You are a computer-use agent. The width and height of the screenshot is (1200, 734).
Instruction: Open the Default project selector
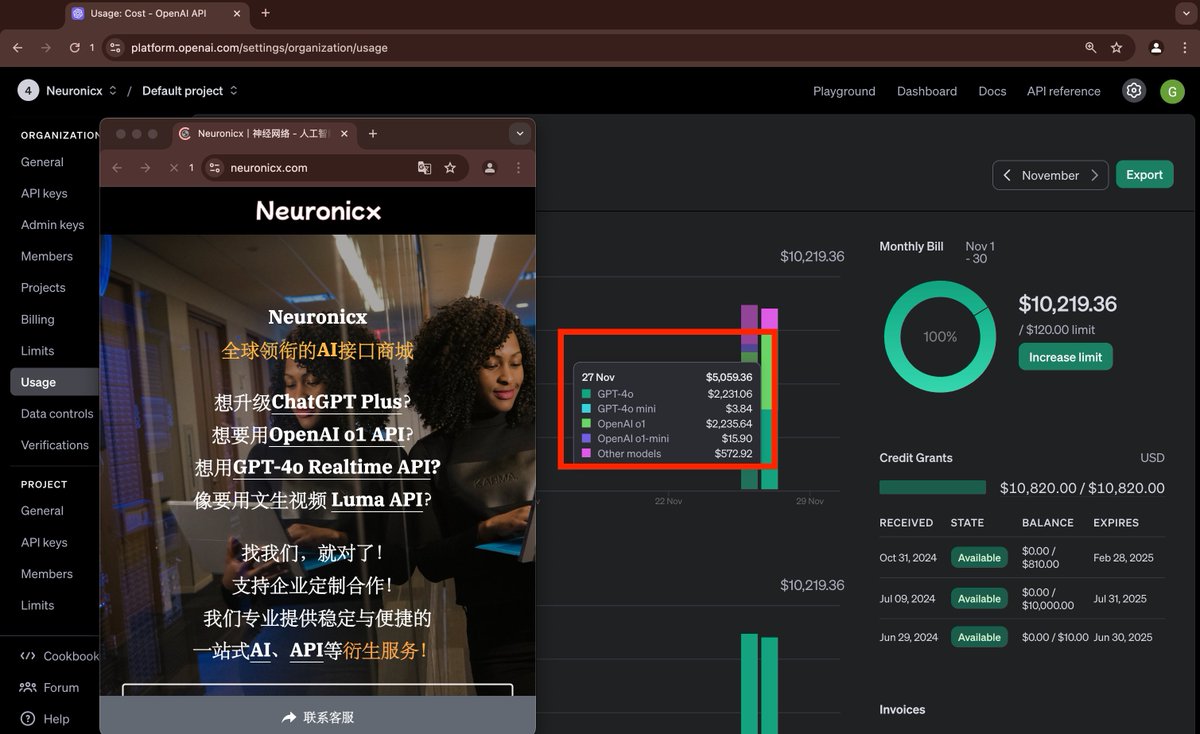click(188, 90)
